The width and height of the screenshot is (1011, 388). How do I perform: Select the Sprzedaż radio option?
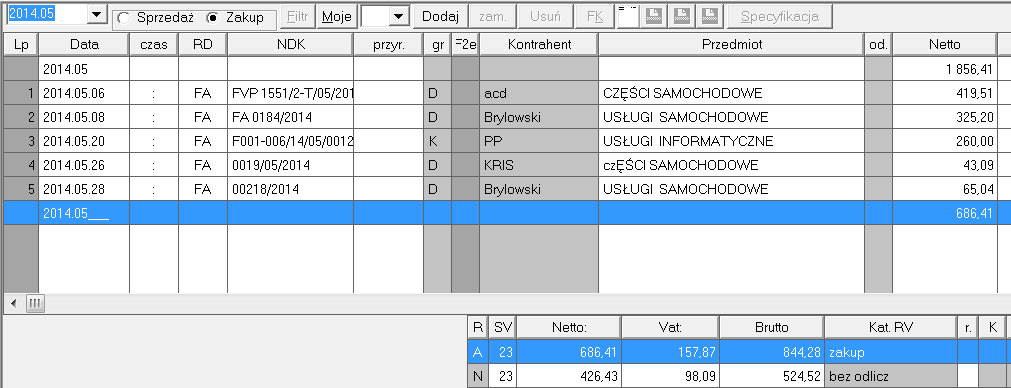pos(157,18)
